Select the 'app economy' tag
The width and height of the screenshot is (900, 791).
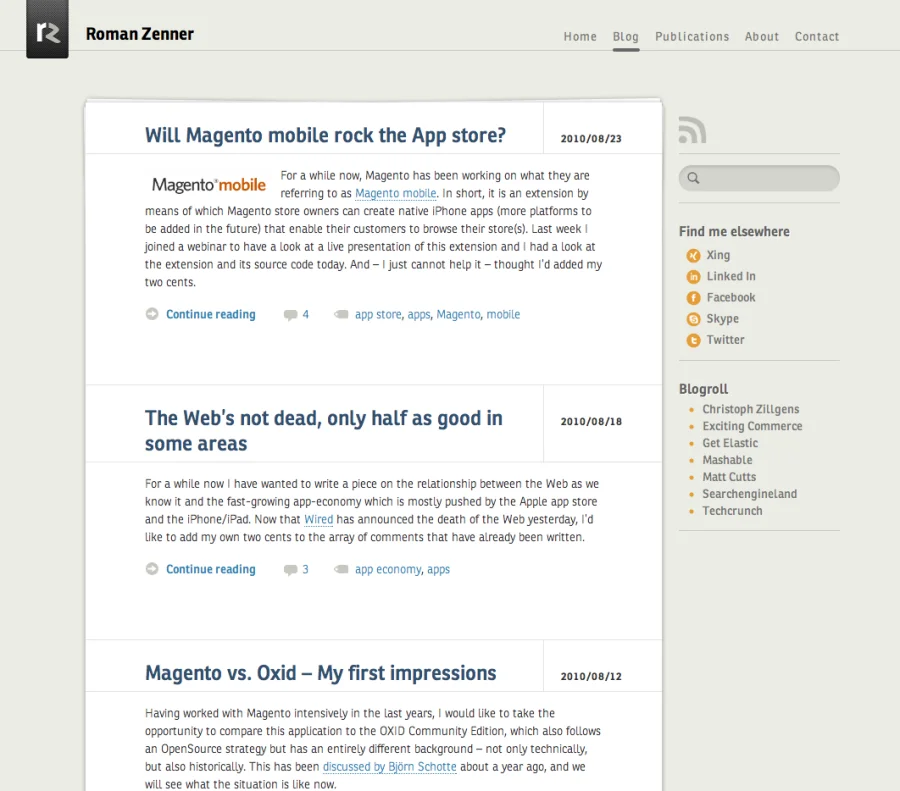click(x=388, y=570)
